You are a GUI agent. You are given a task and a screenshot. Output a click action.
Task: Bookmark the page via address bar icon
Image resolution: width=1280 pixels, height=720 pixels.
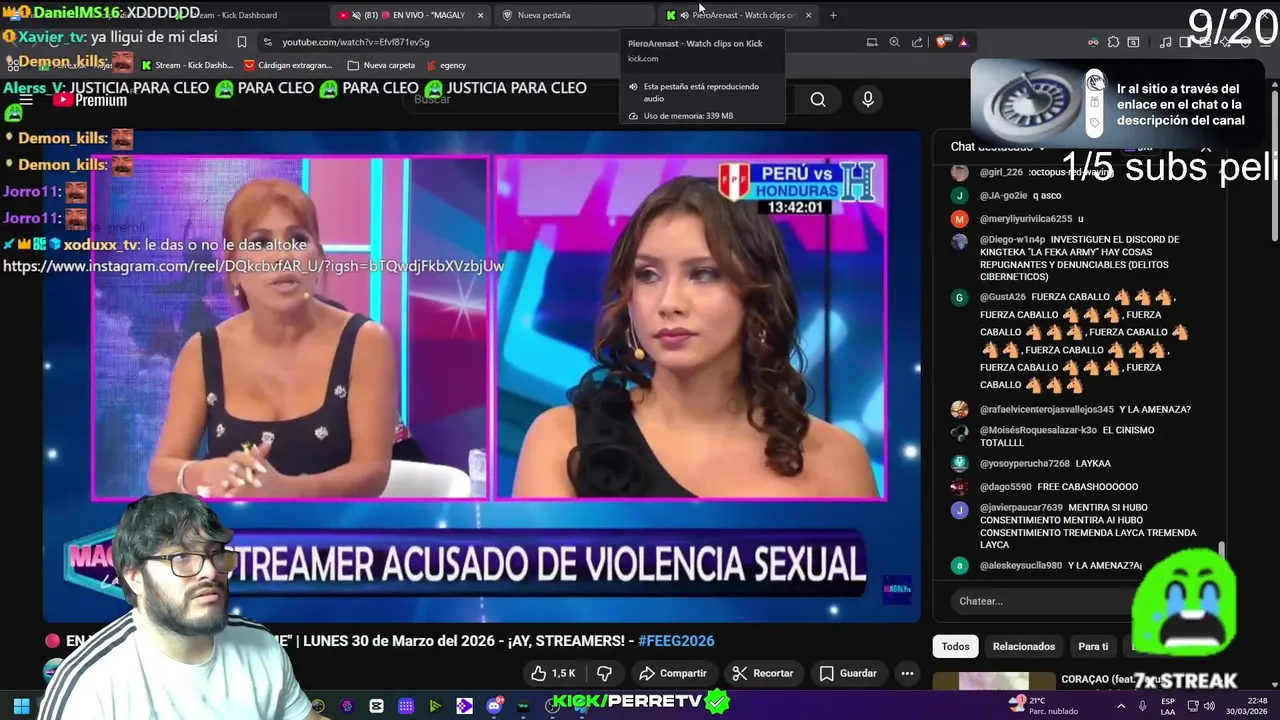click(241, 42)
